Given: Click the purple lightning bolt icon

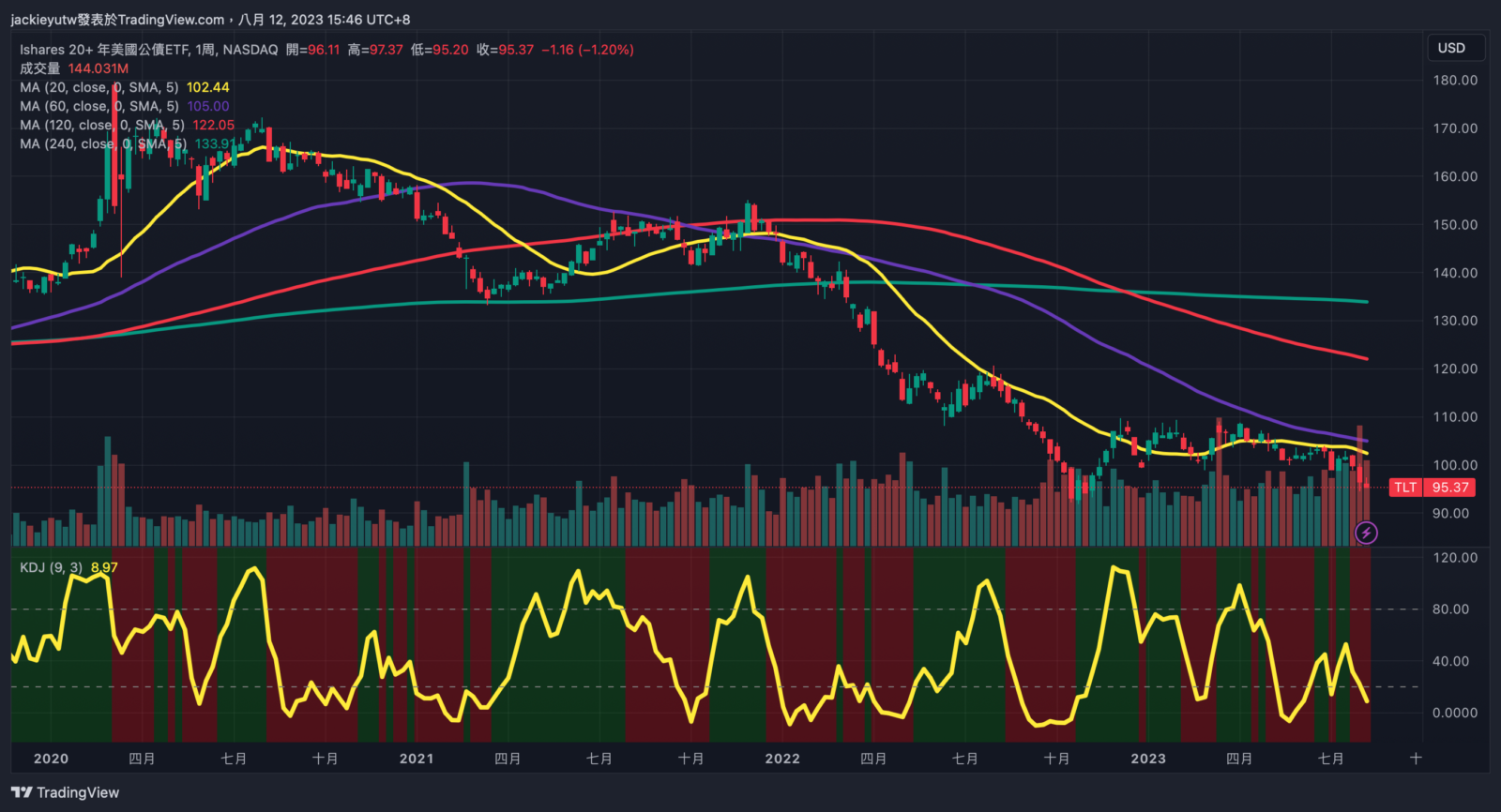Looking at the screenshot, I should tap(1366, 533).
